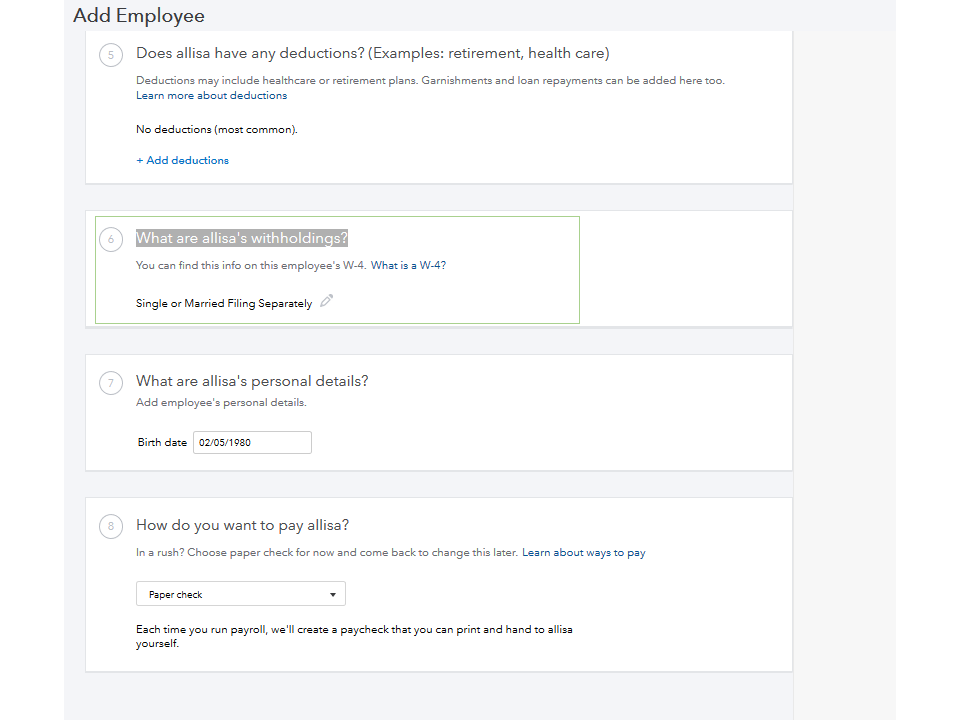Screen dimensions: 960x720
Task: Edit filing status using the pencil icon
Action: coord(326,302)
